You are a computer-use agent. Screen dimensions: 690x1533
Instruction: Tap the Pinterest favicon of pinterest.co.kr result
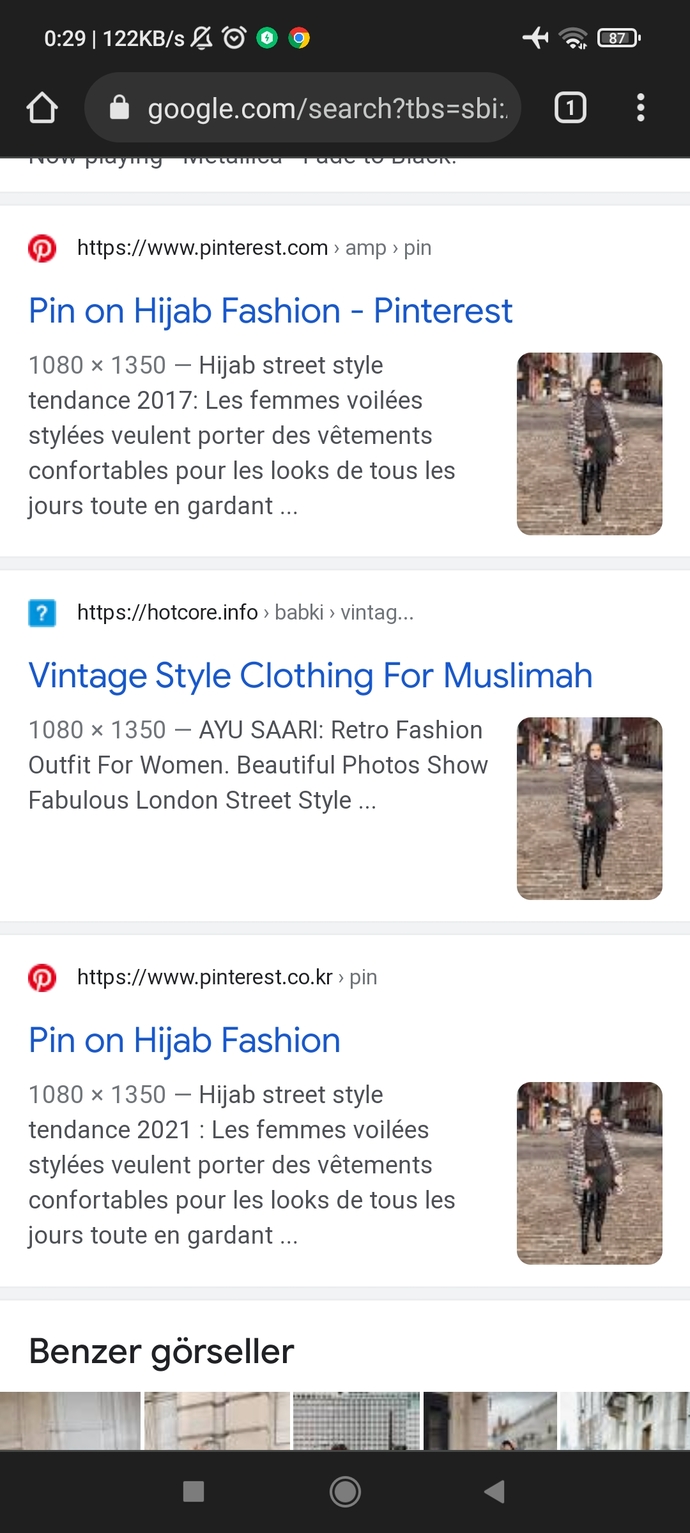tap(42, 977)
